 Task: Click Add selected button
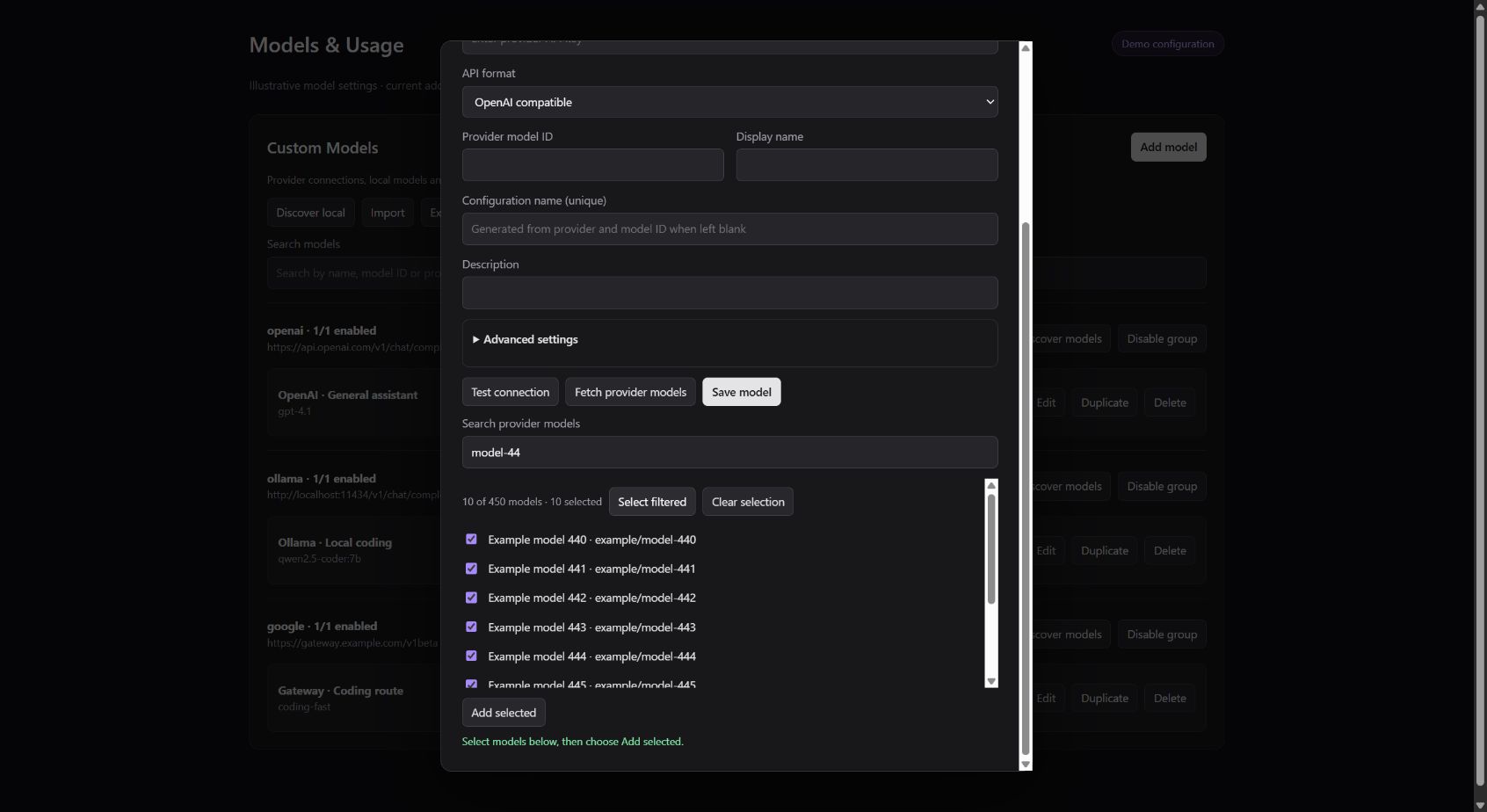click(x=504, y=713)
